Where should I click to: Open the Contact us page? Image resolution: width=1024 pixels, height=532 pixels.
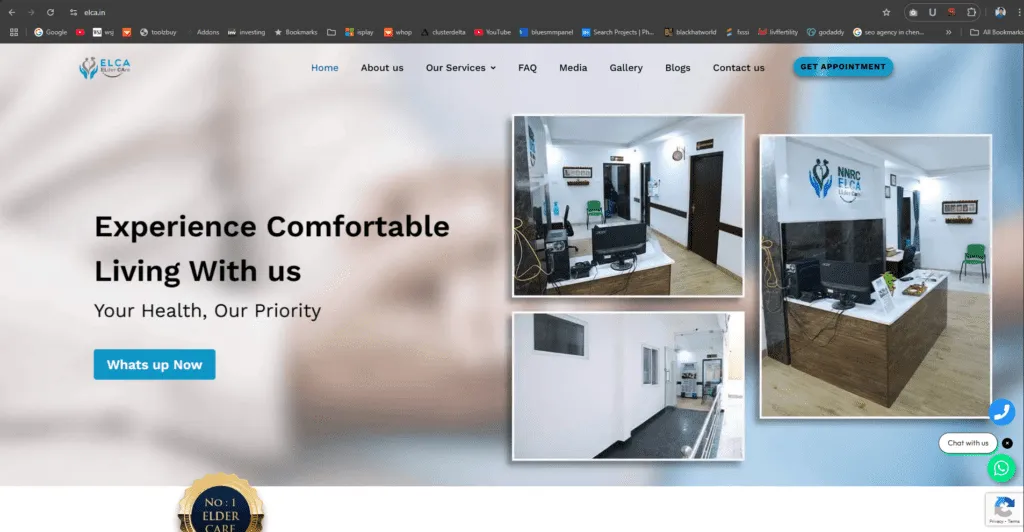(x=738, y=68)
